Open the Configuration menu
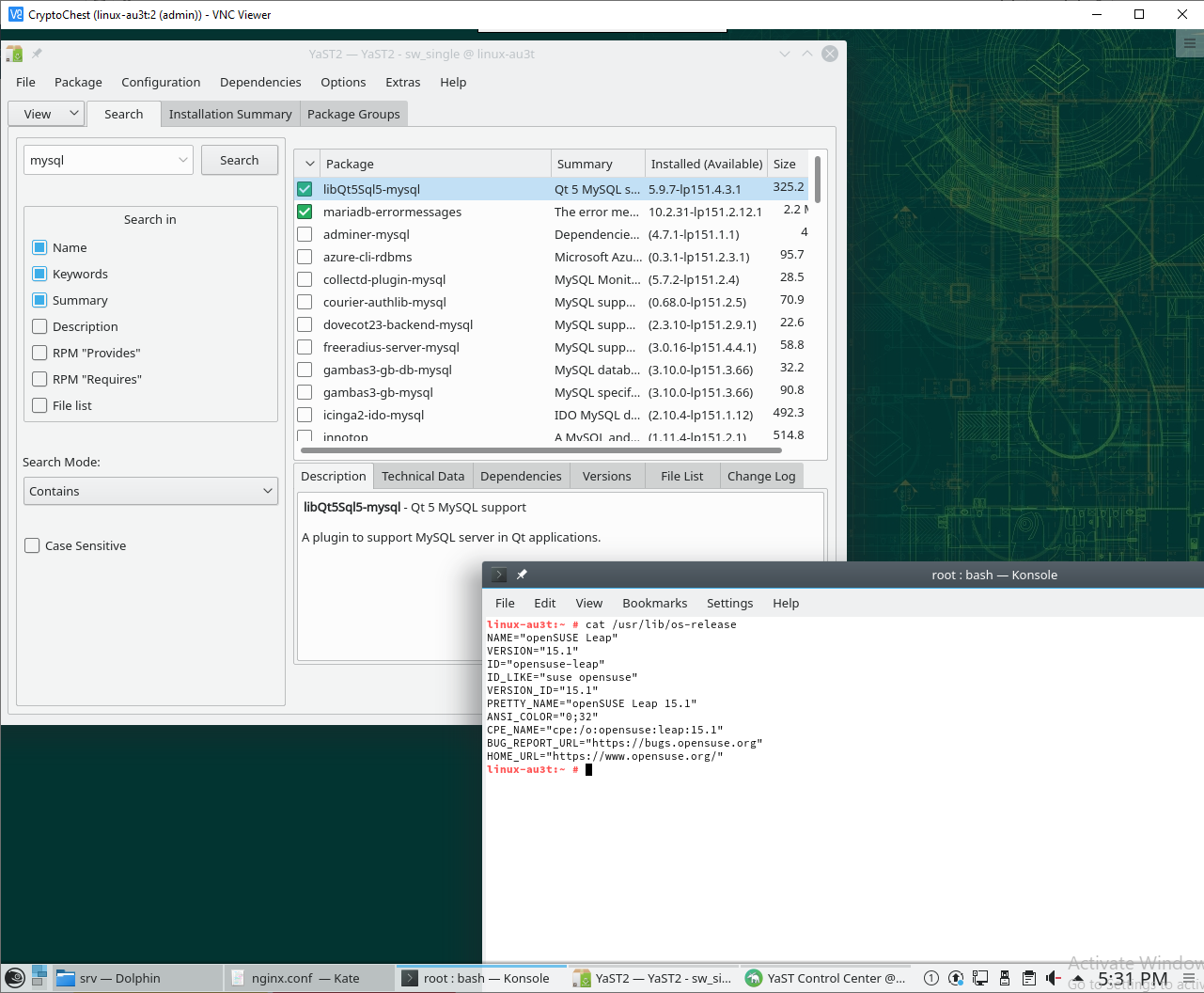 (x=161, y=82)
